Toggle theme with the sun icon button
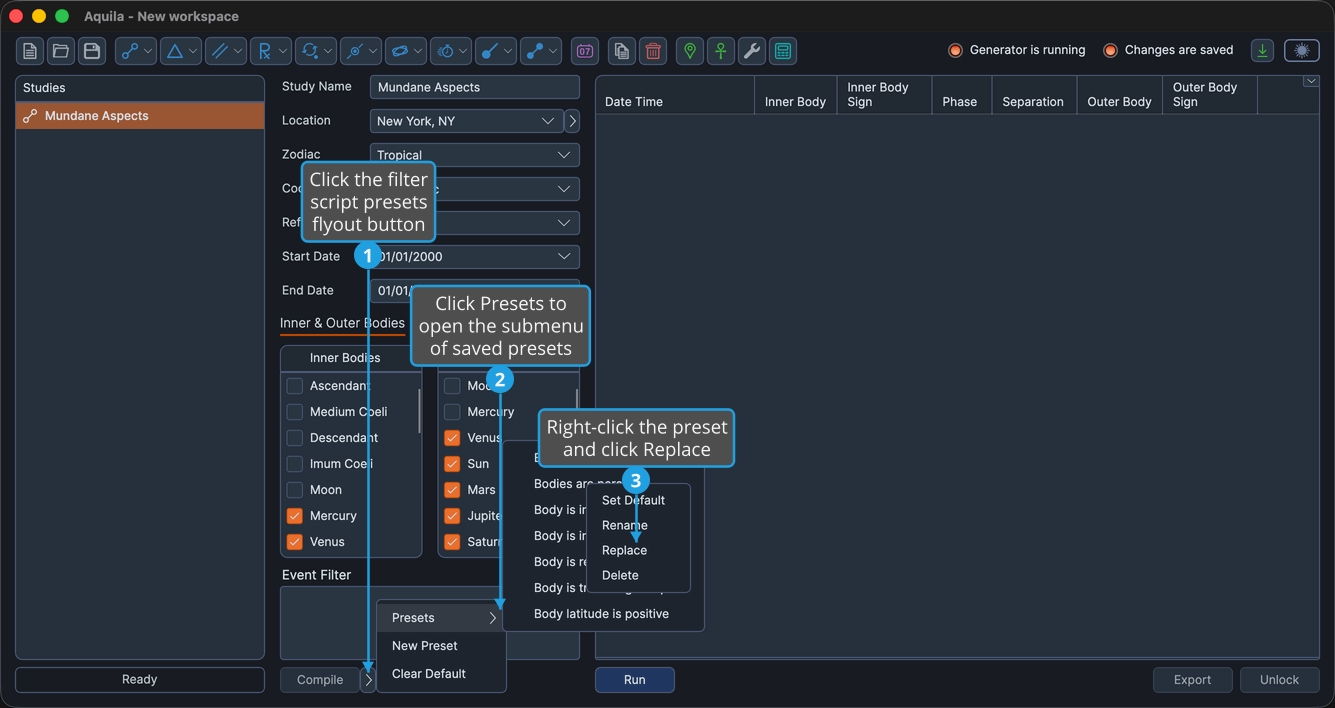This screenshot has height=708, width=1335. click(x=1302, y=50)
